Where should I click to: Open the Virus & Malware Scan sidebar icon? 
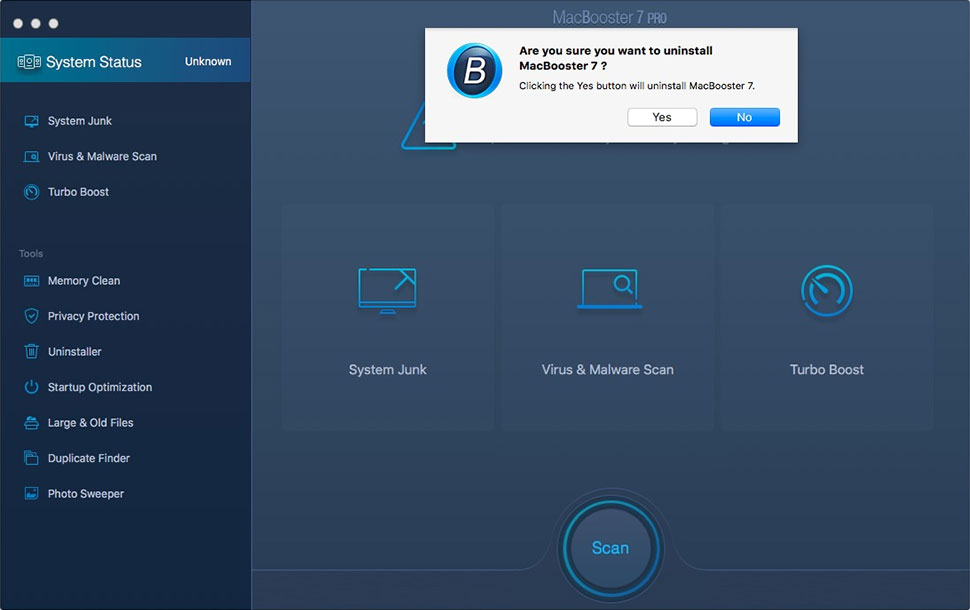coord(29,156)
